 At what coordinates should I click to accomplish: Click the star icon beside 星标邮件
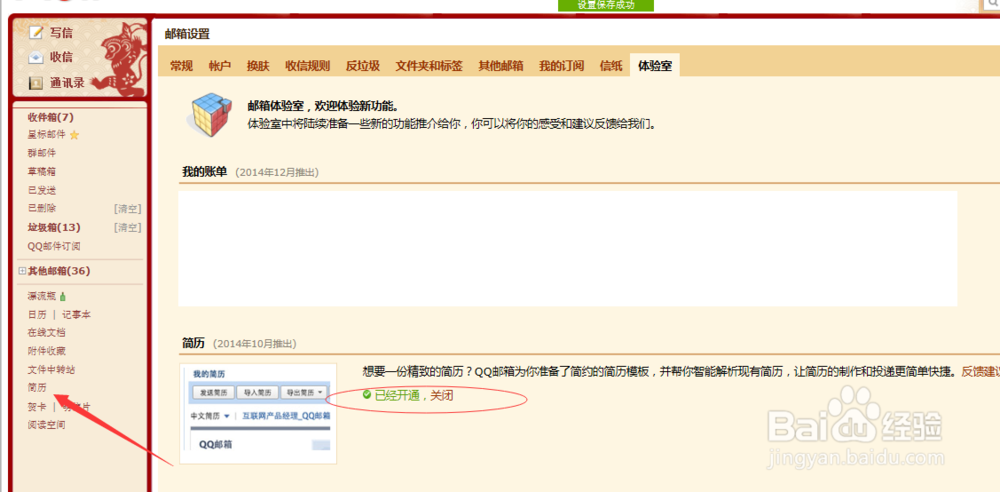(74, 135)
